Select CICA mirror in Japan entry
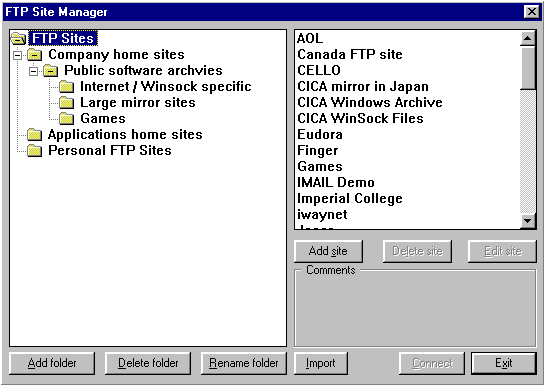544x385 pixels. pos(407,86)
